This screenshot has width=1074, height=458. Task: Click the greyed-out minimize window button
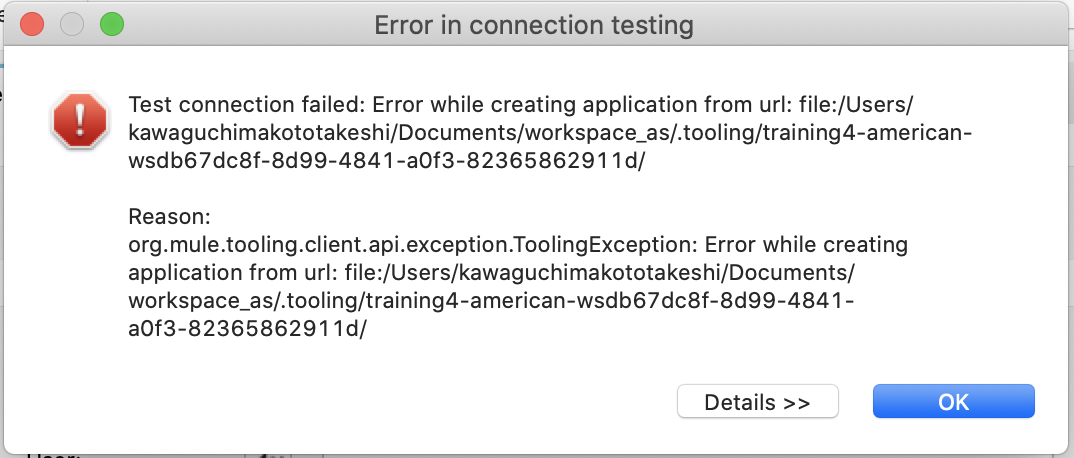pos(72,25)
